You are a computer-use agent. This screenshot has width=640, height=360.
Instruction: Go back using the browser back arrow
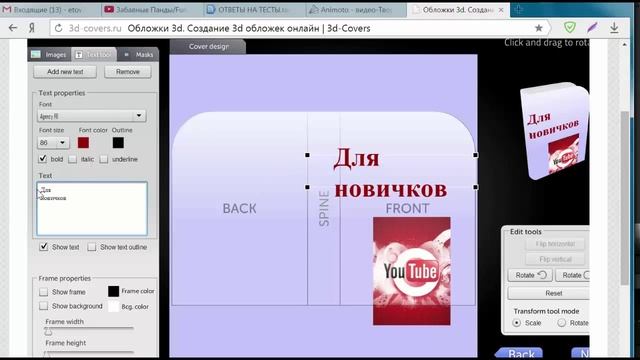tap(13, 28)
